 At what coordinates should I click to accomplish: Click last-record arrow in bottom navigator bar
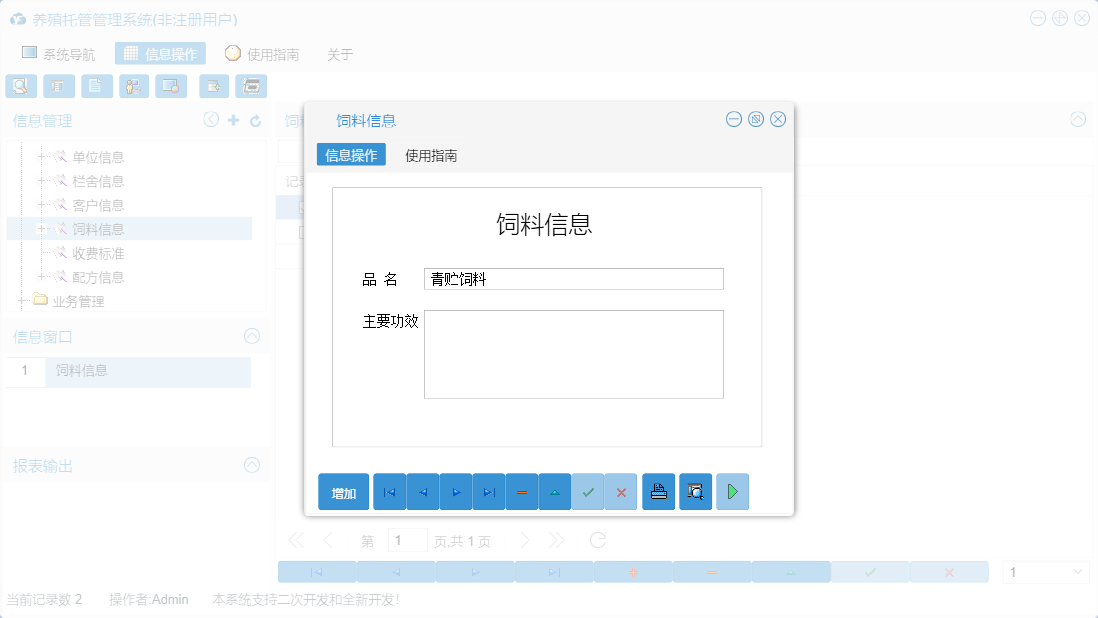(x=554, y=573)
